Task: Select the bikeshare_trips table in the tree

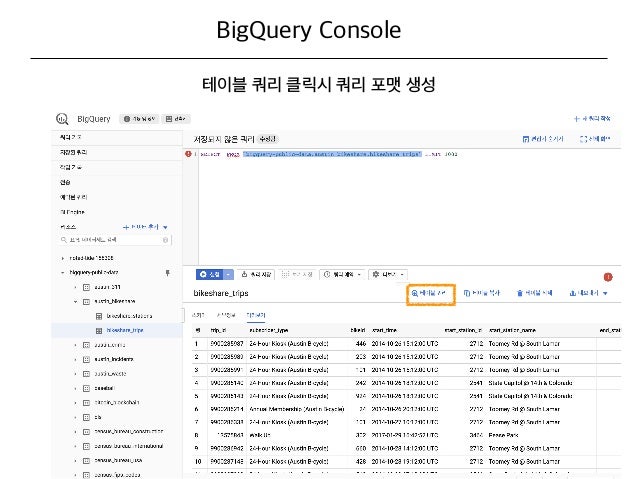Action: point(125,330)
